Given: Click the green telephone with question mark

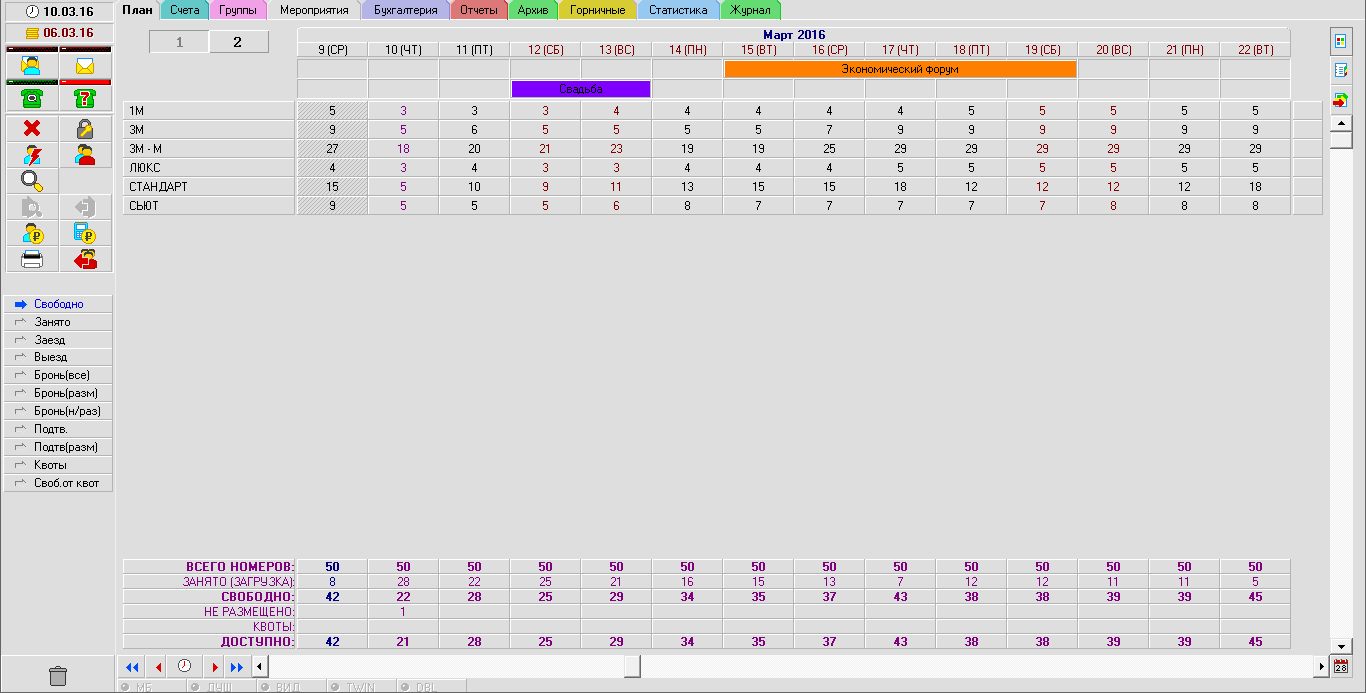Looking at the screenshot, I should 85,99.
